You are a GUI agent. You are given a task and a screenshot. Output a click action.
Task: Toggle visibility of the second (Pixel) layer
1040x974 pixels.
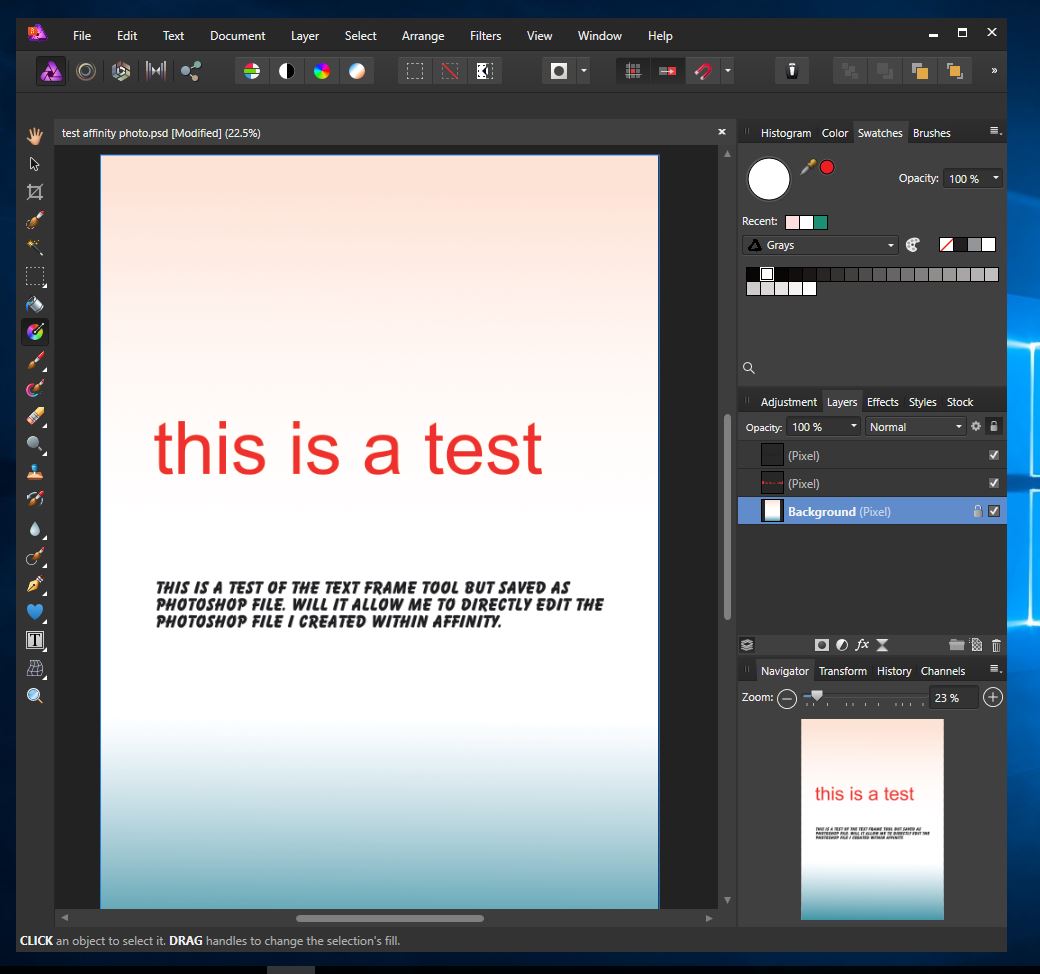[994, 483]
